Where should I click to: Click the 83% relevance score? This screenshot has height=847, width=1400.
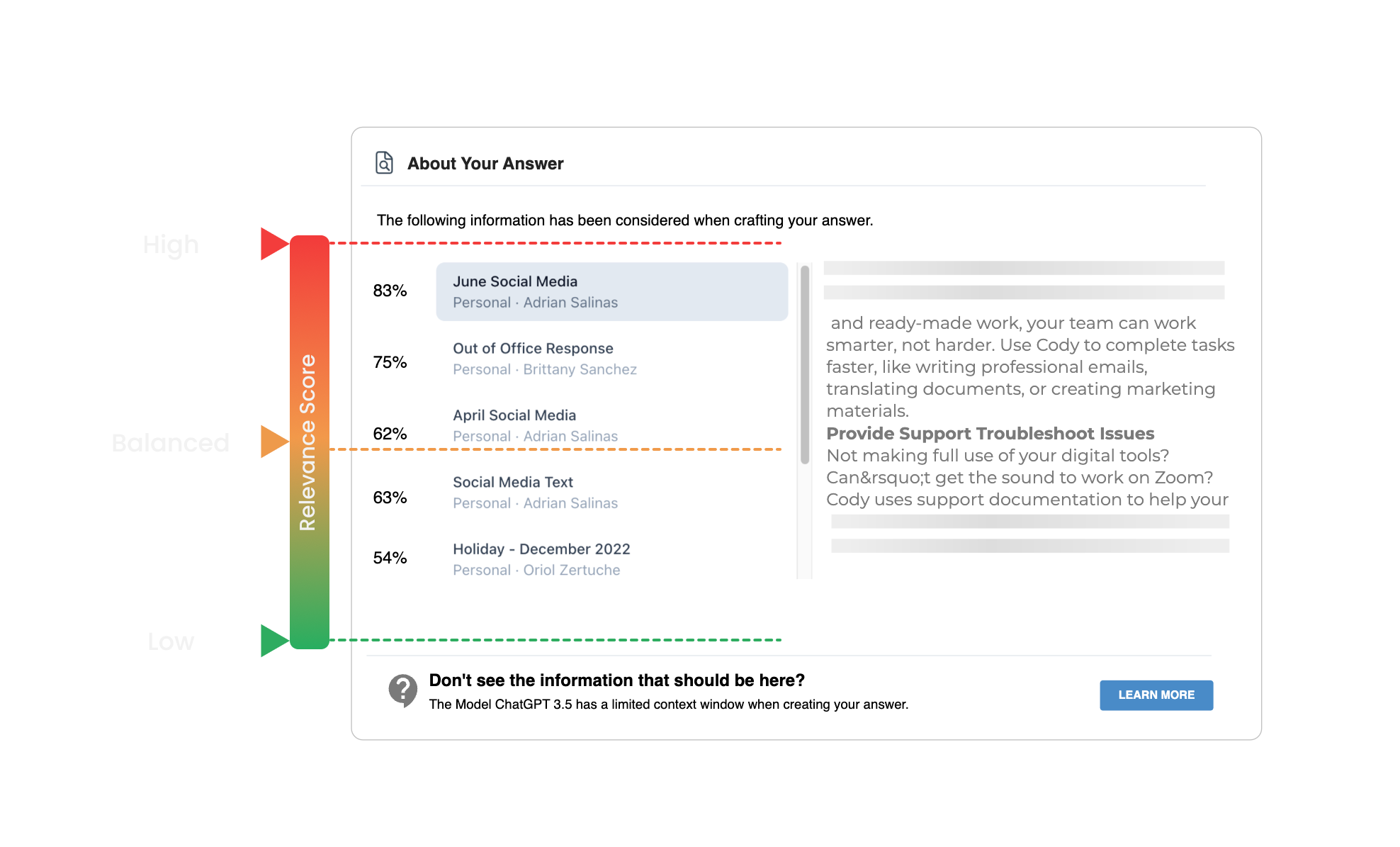pos(390,291)
